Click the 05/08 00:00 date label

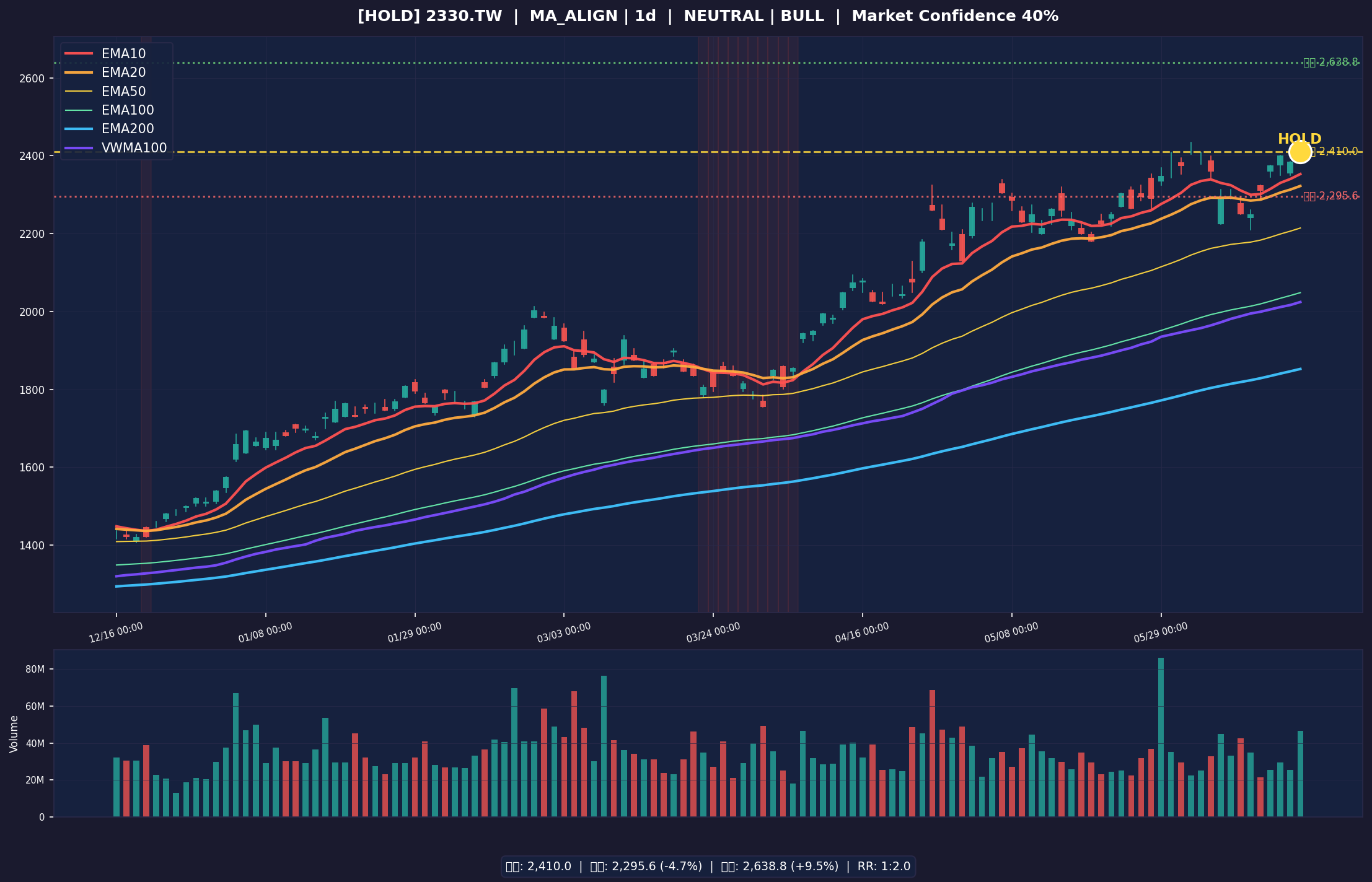(x=1011, y=633)
